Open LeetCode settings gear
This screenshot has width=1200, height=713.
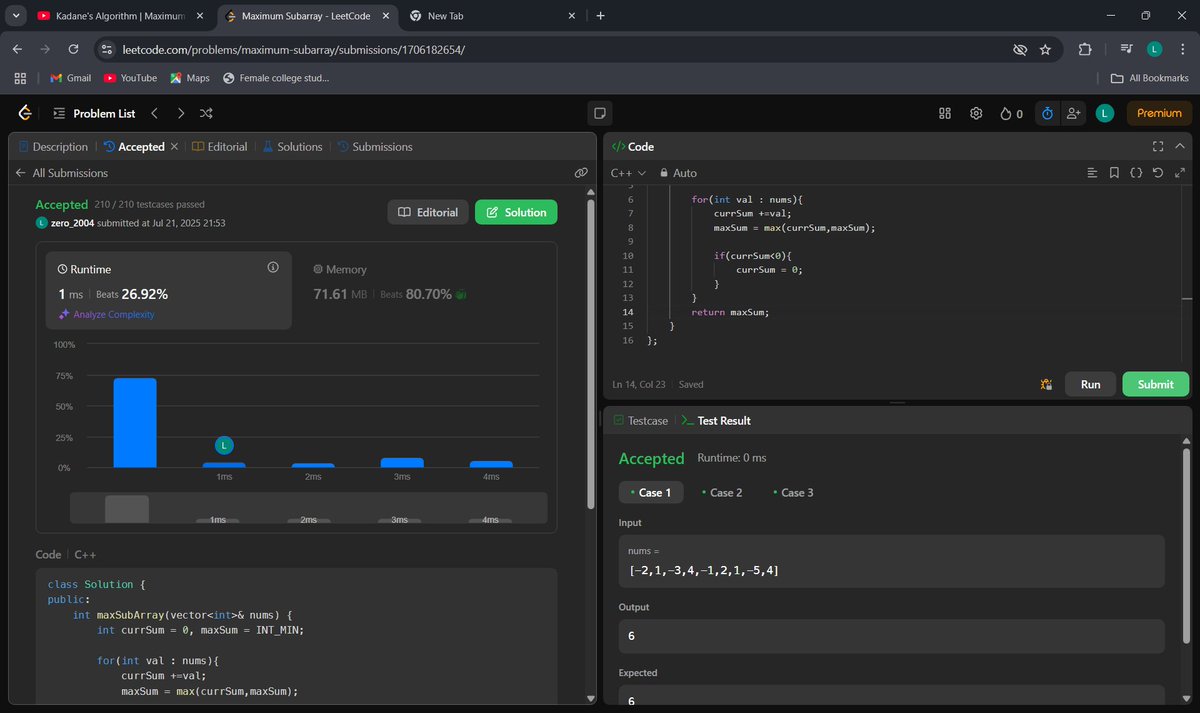click(x=976, y=113)
